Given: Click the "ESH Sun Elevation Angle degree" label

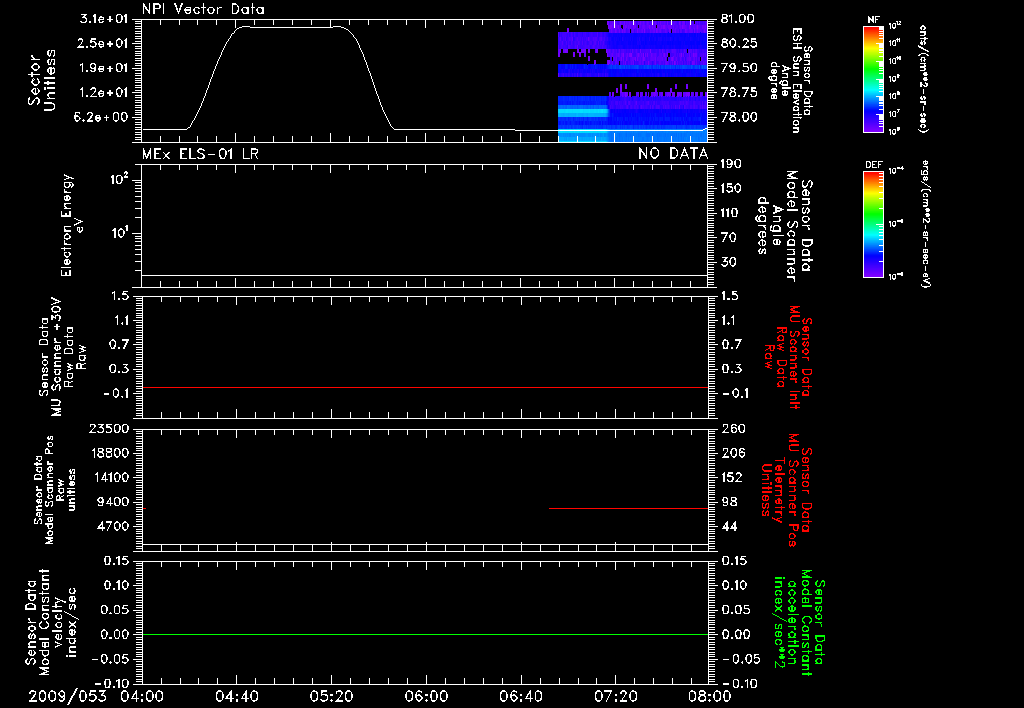Looking at the screenshot, I should [791, 80].
